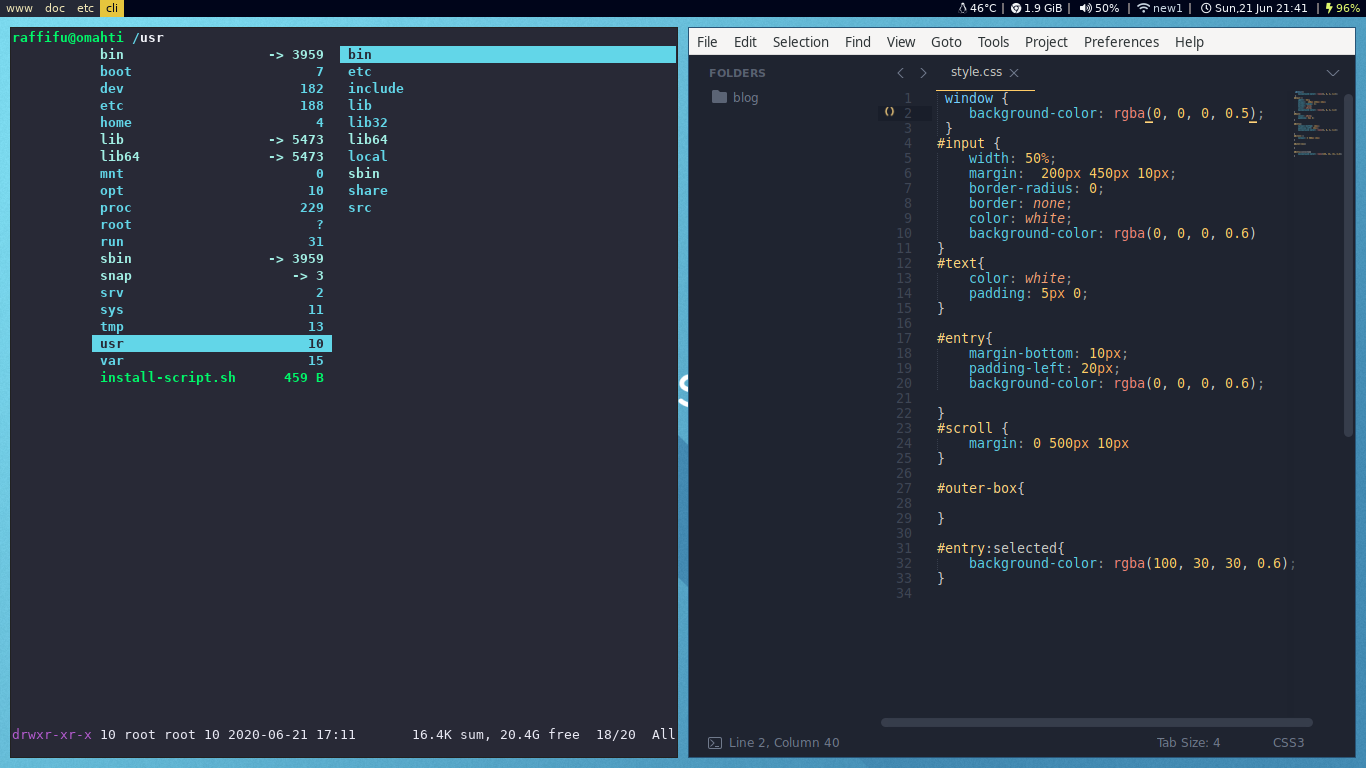This screenshot has width=1366, height=768.
Task: Select the snap entry in ranger
Action: 212,275
